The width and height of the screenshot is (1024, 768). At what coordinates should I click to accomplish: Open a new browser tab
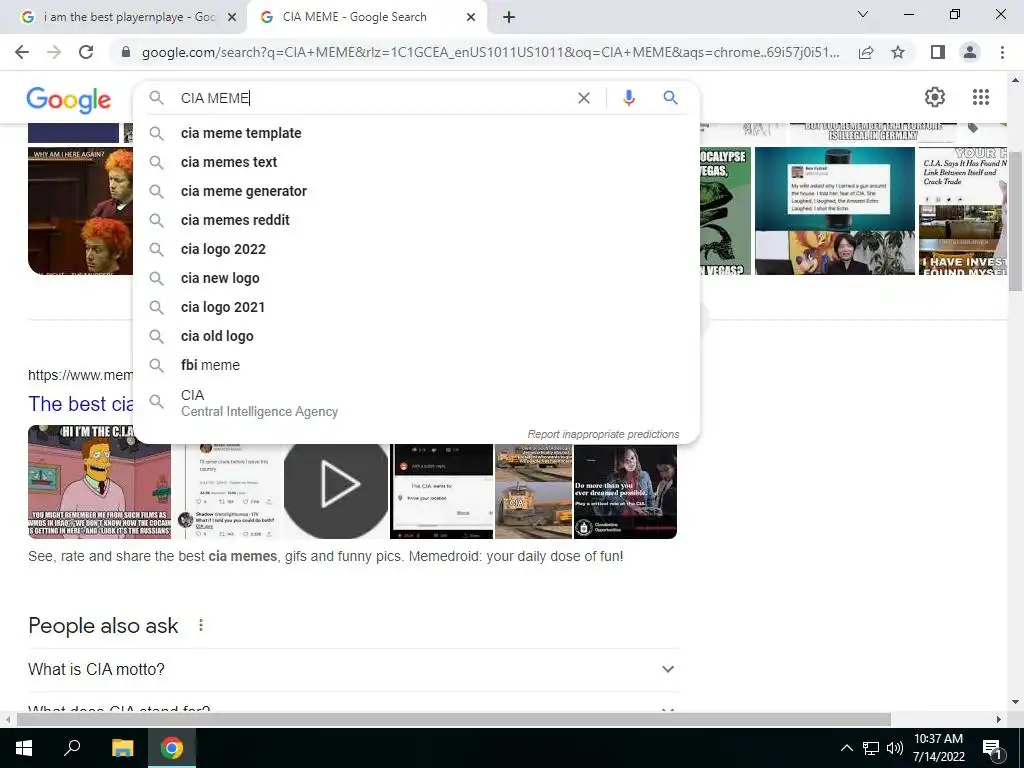coord(509,17)
